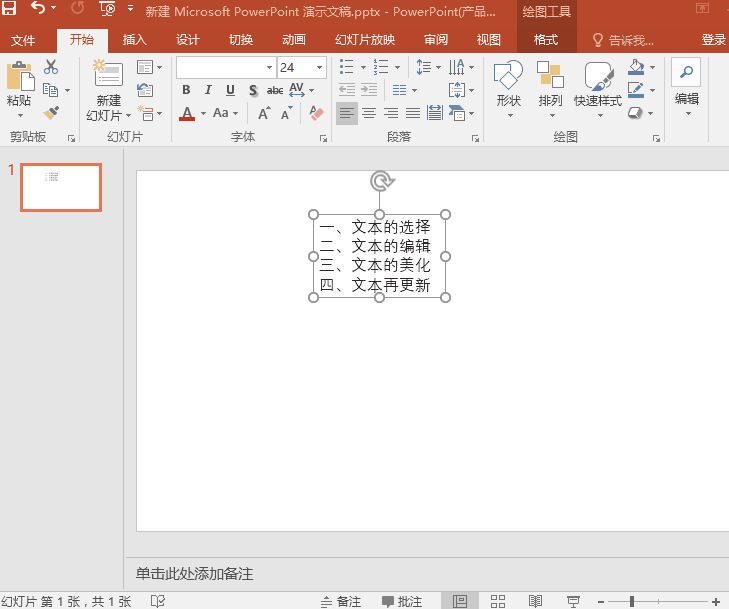Open the 形状 shapes gallery dropdown
Screen dimensions: 729x609
click(x=509, y=101)
